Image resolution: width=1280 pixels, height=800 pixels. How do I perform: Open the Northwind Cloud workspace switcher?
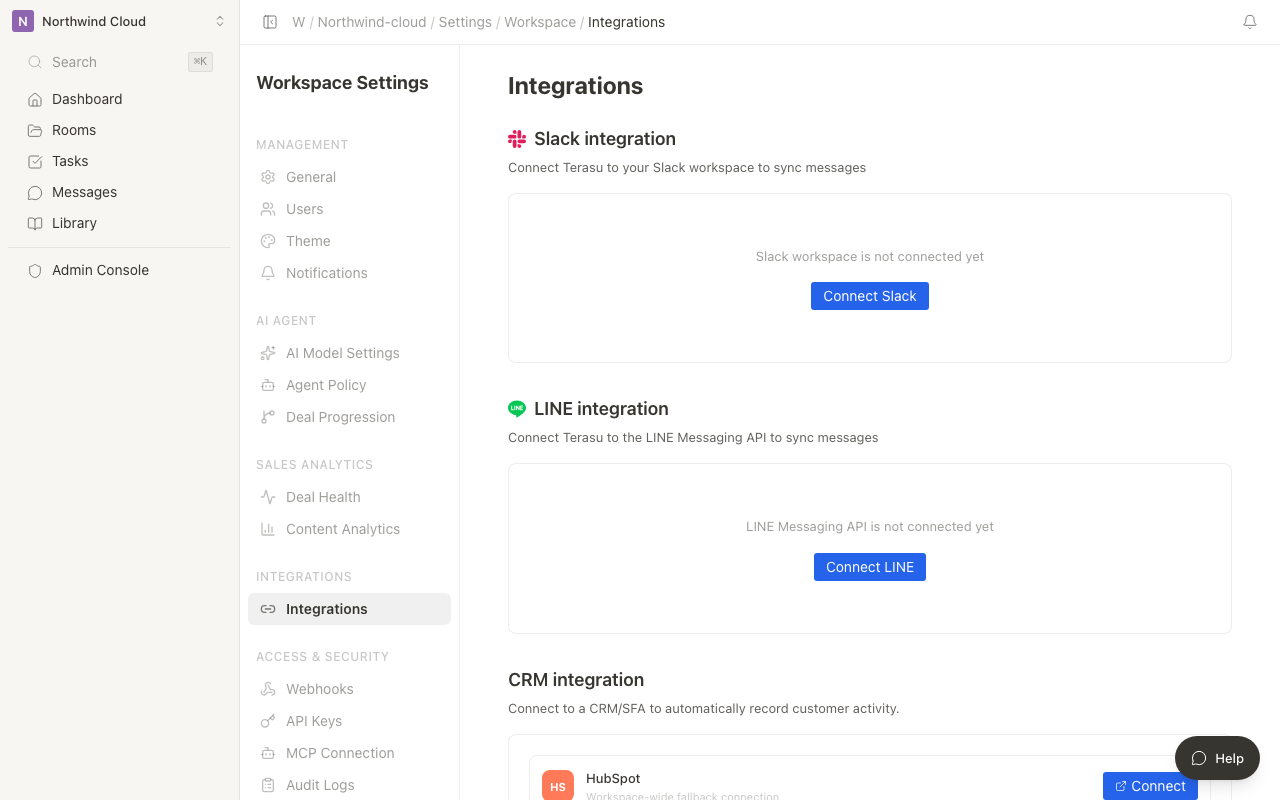click(119, 21)
